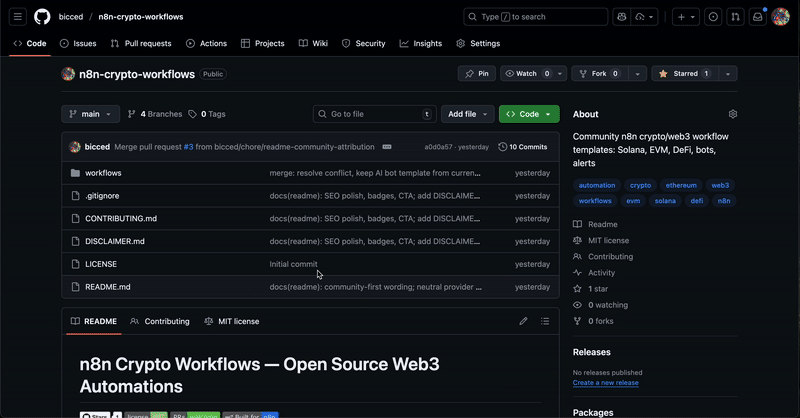The height and width of the screenshot is (418, 800).
Task: Click the edit README pencil icon
Action: click(x=523, y=321)
